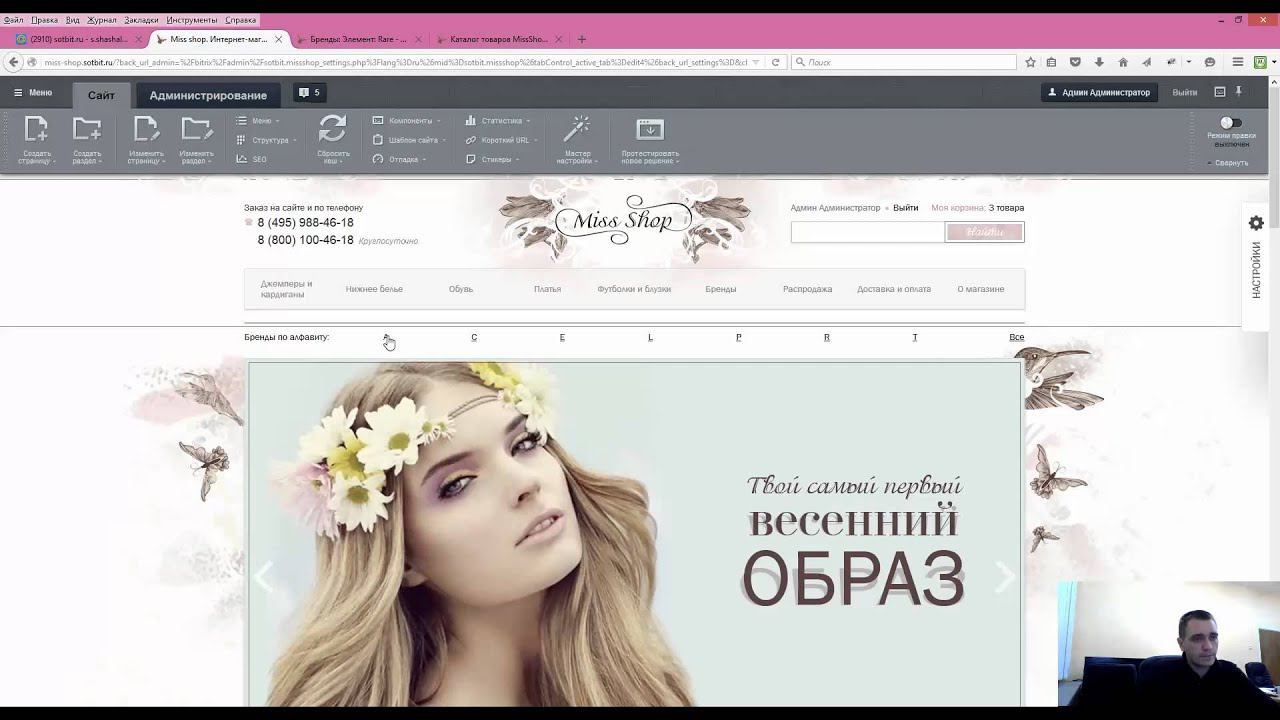
Task: Open the dropdown arrow in address bar
Action: [x=757, y=62]
